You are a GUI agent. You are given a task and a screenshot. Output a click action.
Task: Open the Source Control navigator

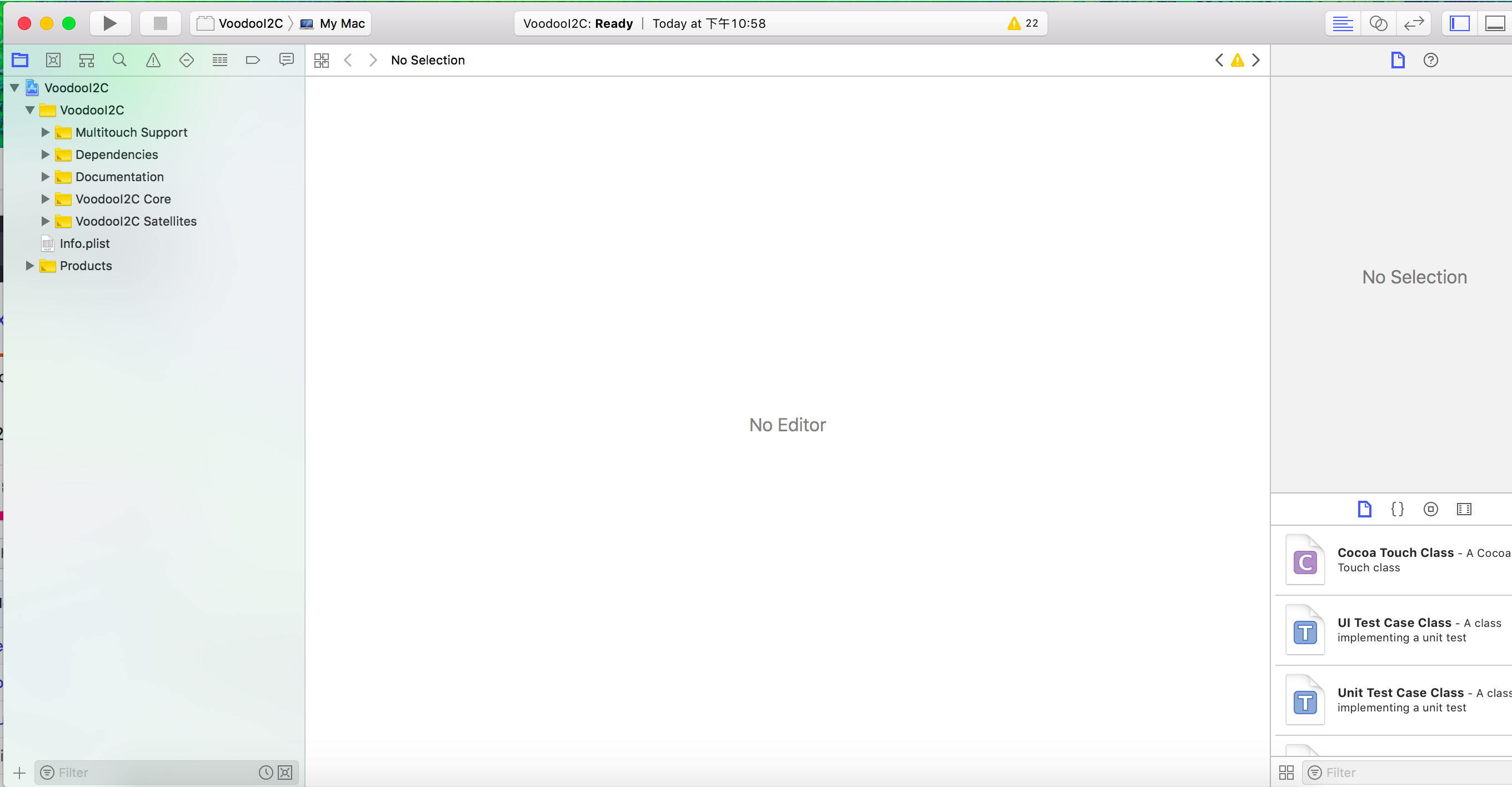pyautogui.click(x=53, y=60)
